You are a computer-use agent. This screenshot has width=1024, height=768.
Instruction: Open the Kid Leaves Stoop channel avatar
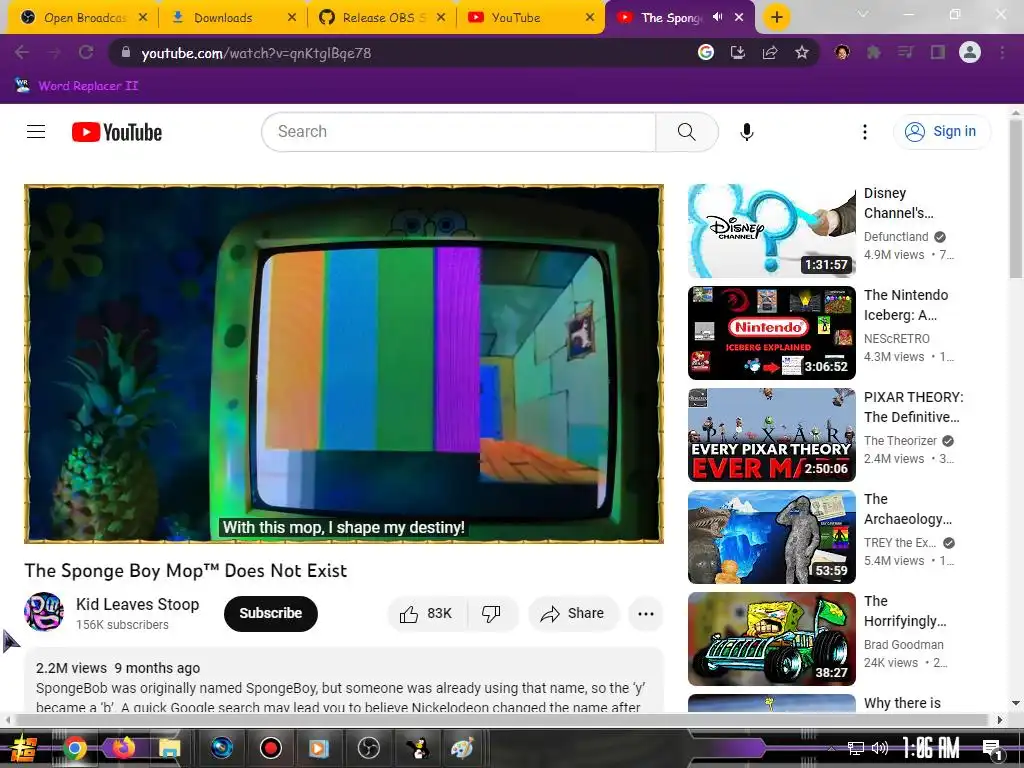point(44,612)
